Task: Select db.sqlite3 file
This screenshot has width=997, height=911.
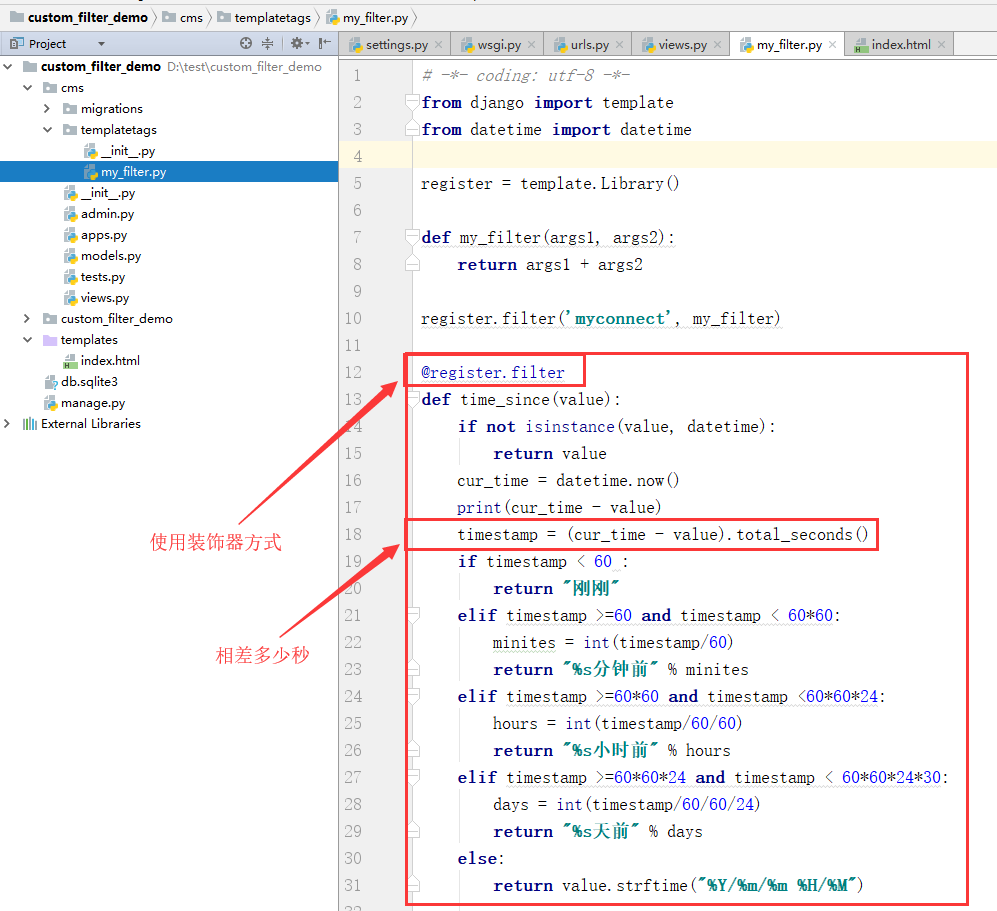Action: (x=89, y=381)
